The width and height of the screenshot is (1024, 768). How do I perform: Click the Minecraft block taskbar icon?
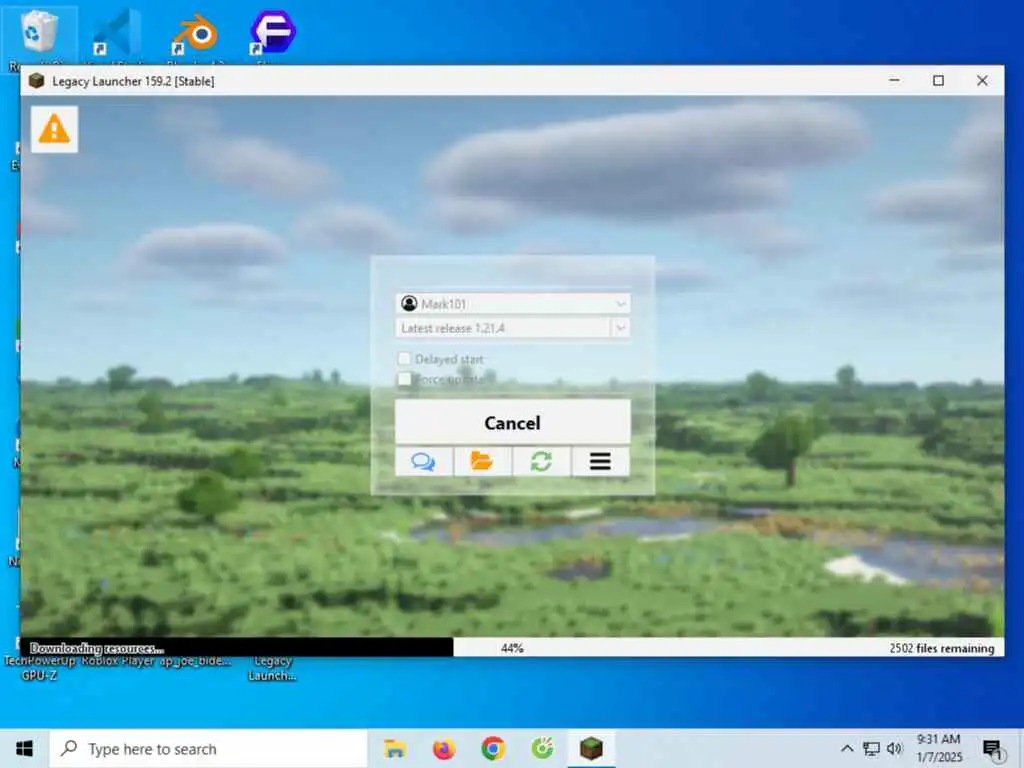point(591,748)
